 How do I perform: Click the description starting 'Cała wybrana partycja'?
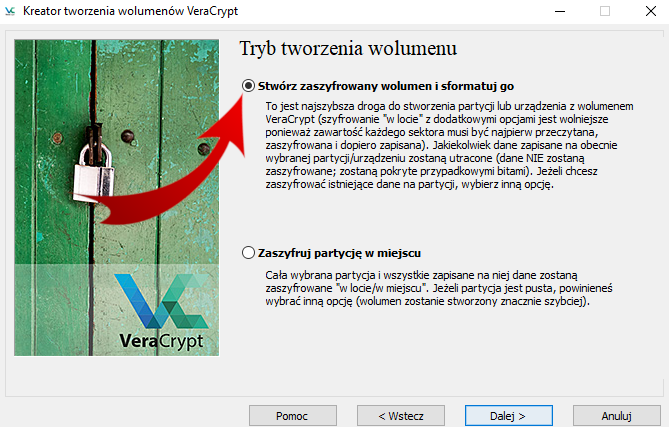coord(439,288)
